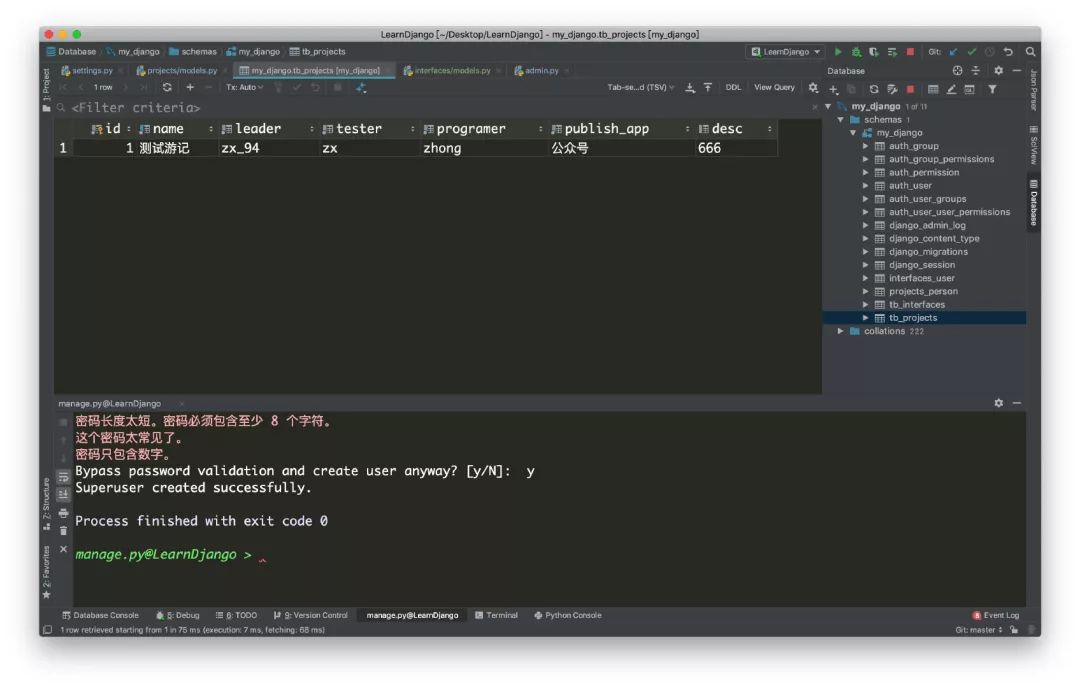
Task: Reload the table data with the refresh icon
Action: (167, 88)
